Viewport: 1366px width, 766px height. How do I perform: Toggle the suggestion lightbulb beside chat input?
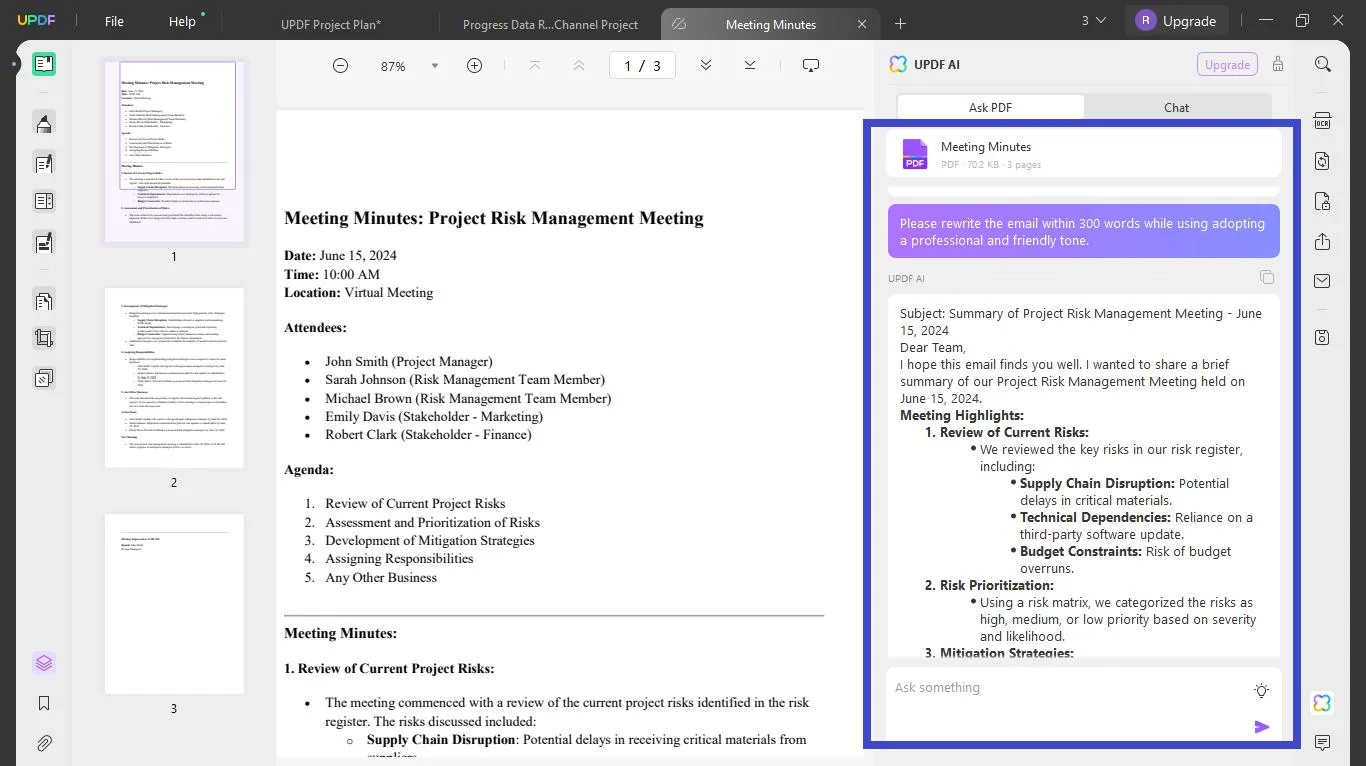point(1261,690)
